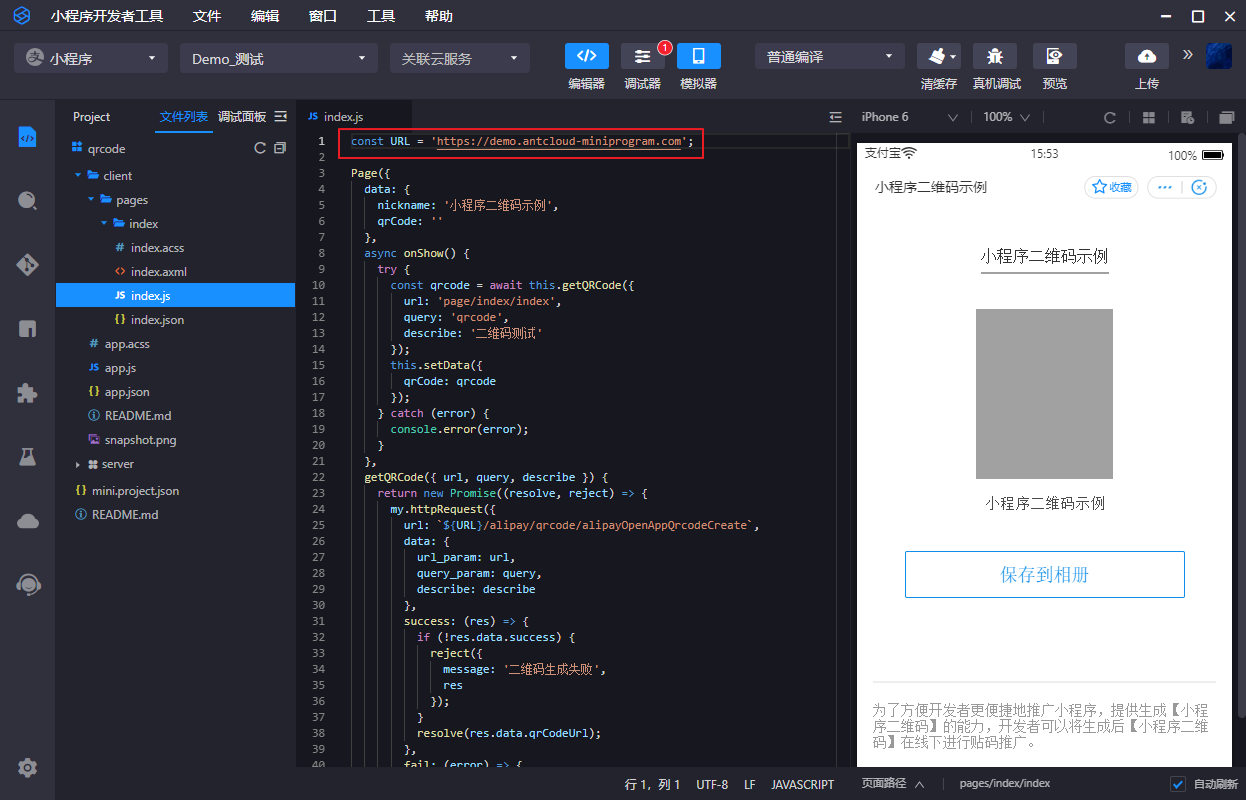This screenshot has width=1246, height=800.
Task: Collapse the client folder
Action: pos(78,176)
